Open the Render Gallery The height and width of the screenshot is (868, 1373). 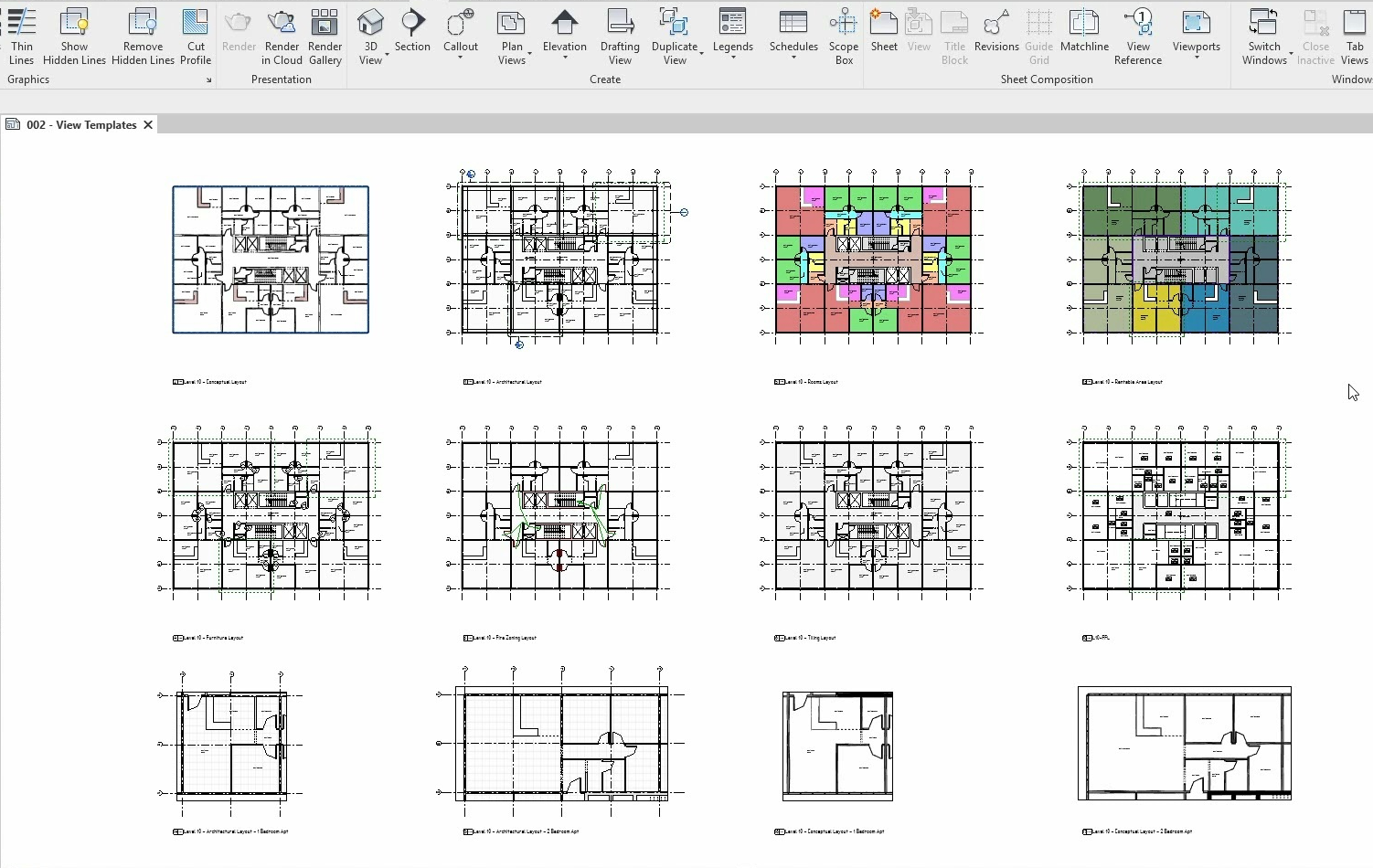[325, 37]
